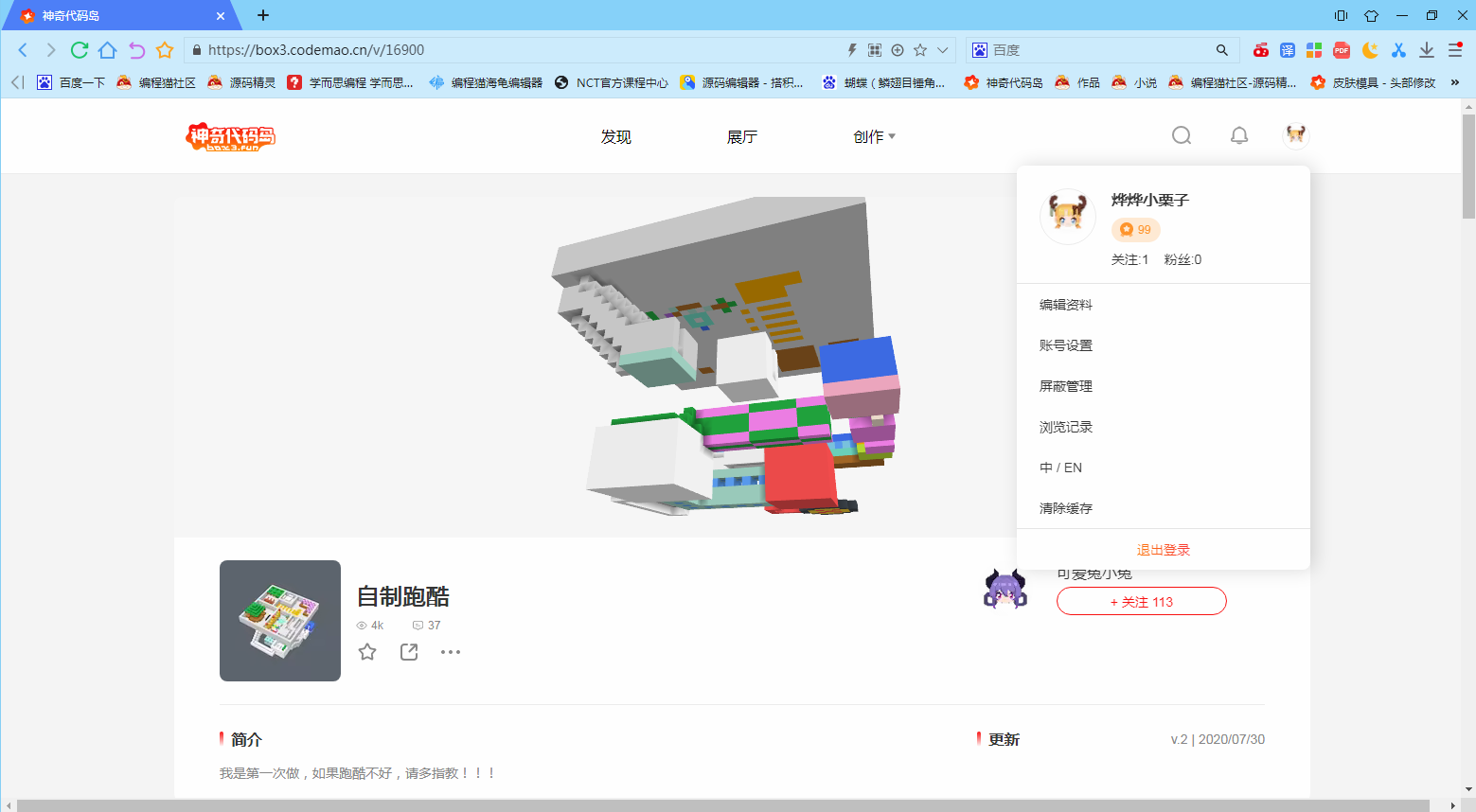Share the map with the share icon
Screen dimensions: 1476x812
coord(409,652)
